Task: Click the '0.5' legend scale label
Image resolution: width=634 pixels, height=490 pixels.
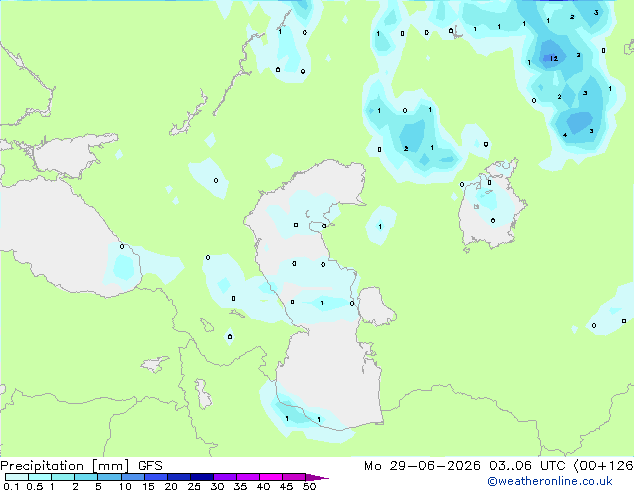Action: click(35, 486)
